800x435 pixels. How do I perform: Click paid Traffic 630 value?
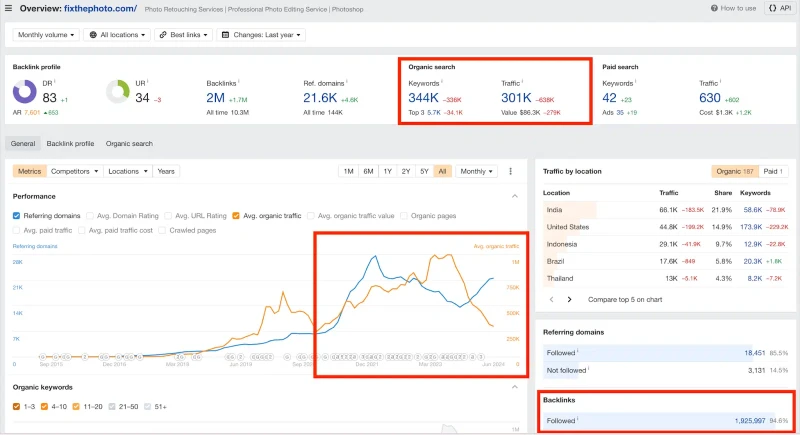710,98
